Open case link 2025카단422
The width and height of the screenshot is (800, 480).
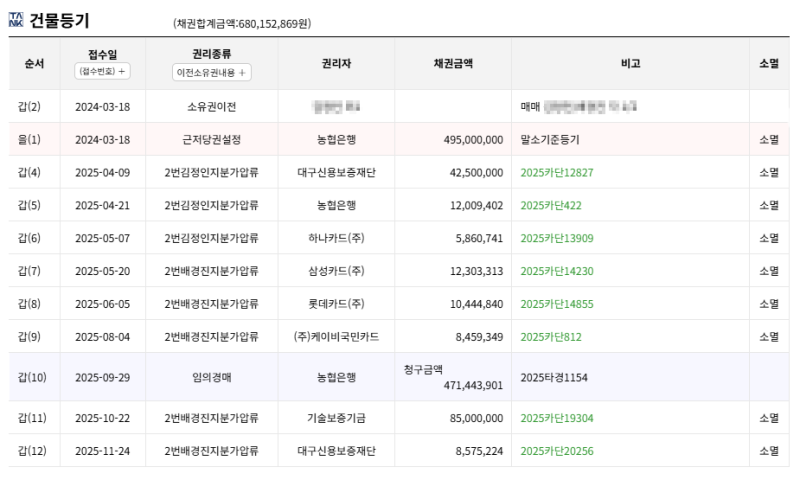point(551,205)
